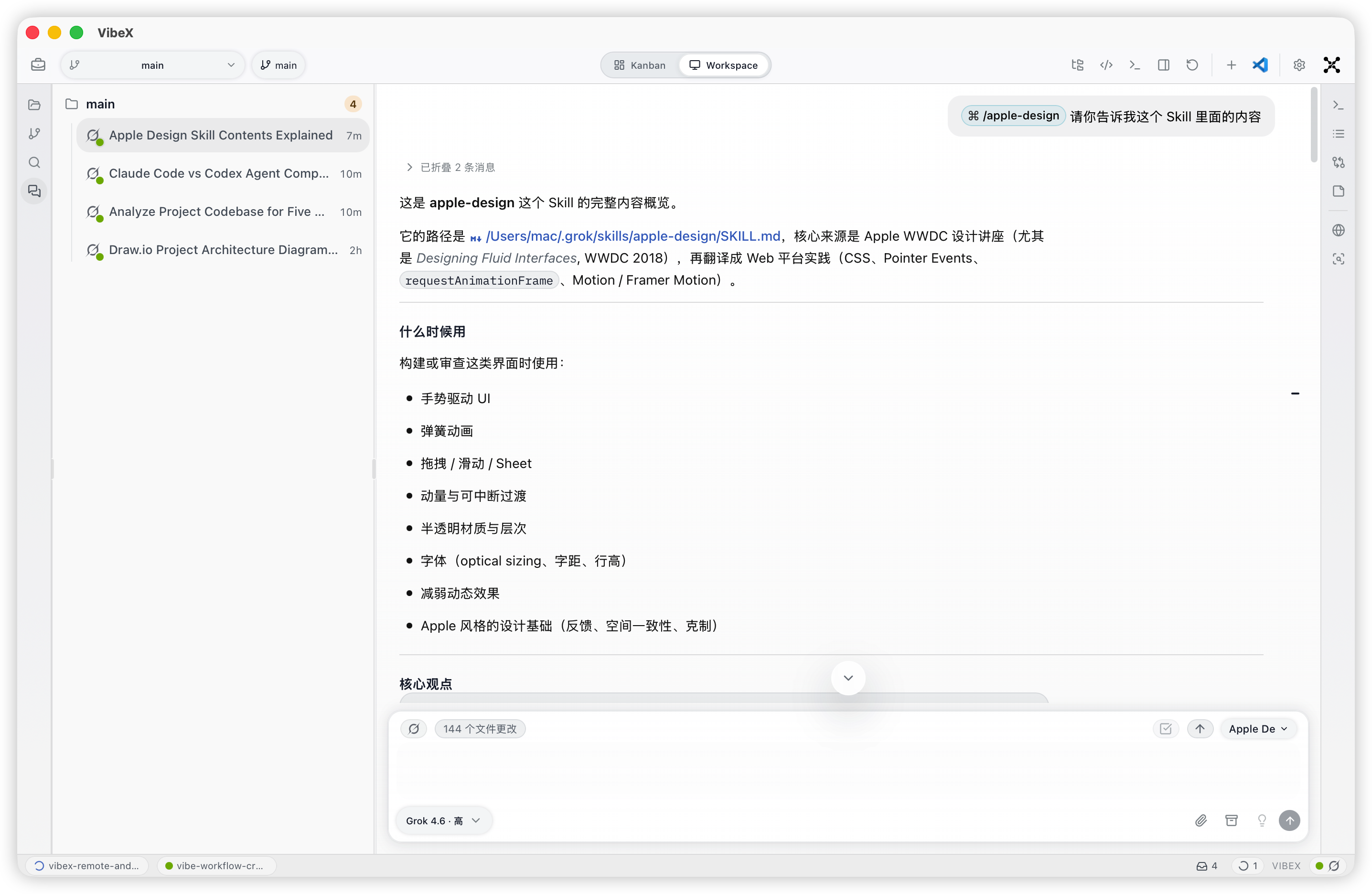Open the folder icon in left sidebar
Image resolution: width=1372 pixels, height=894 pixels.
pos(34,105)
